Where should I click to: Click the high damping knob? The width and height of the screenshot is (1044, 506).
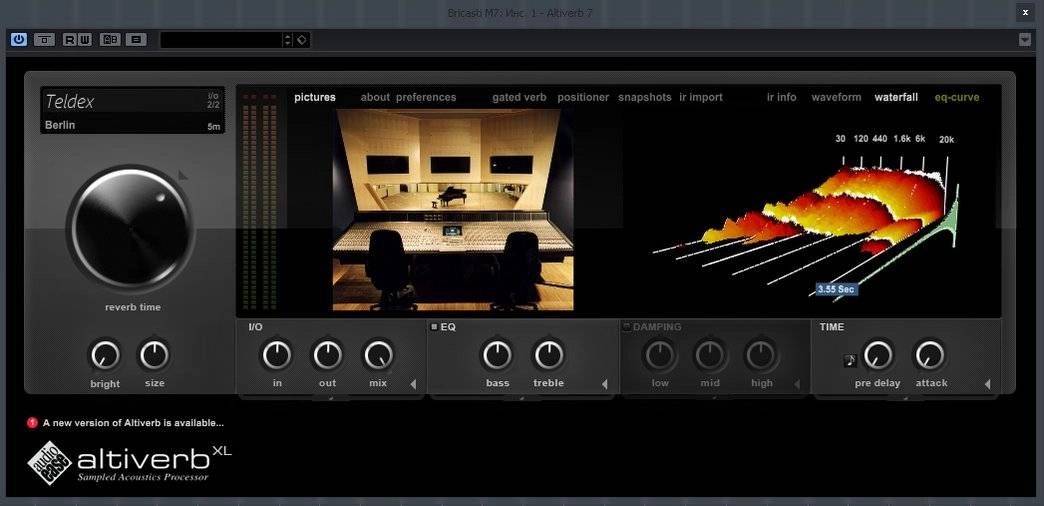tap(761, 356)
